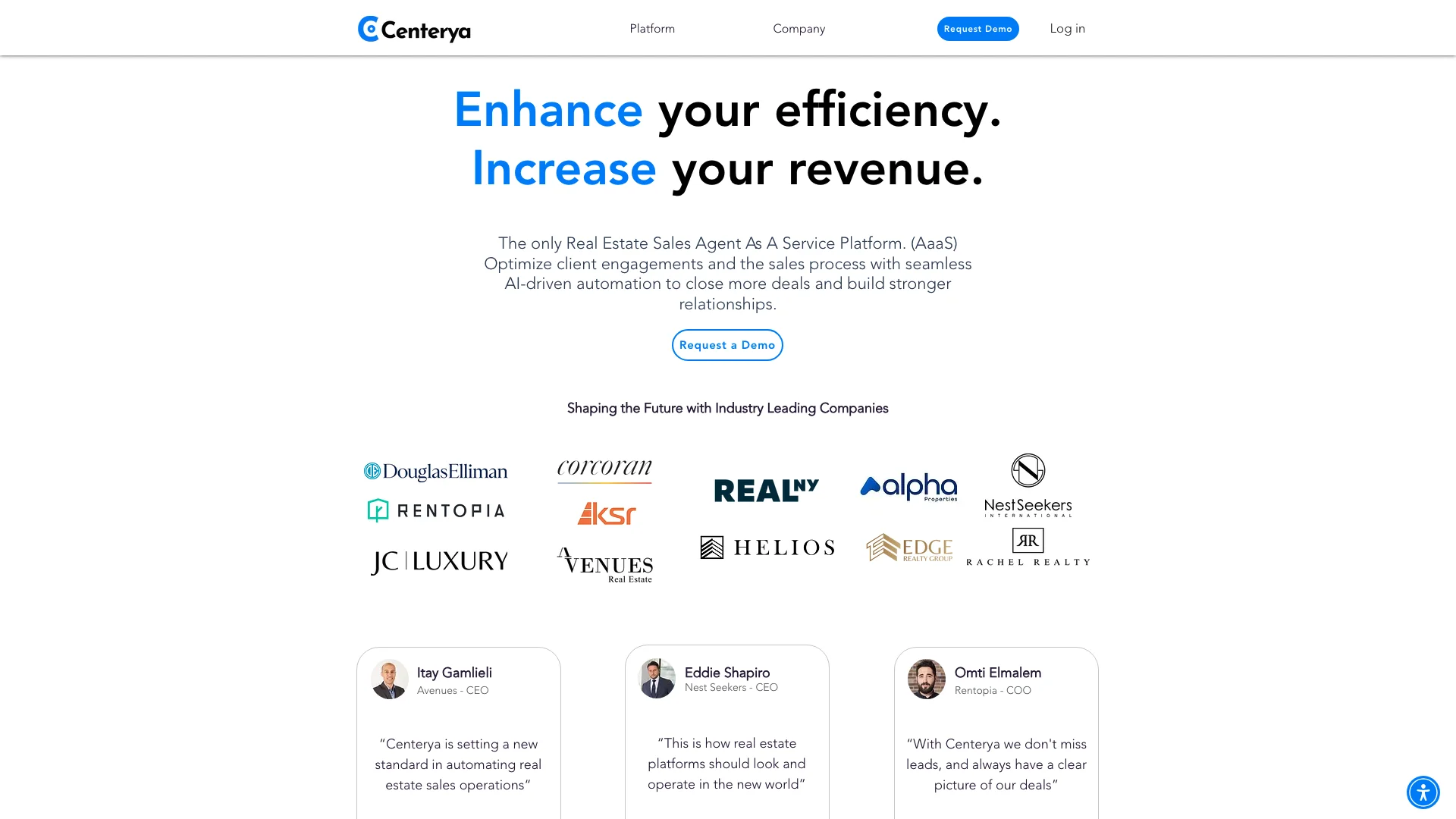Expand the Platform navigation menu

(652, 28)
